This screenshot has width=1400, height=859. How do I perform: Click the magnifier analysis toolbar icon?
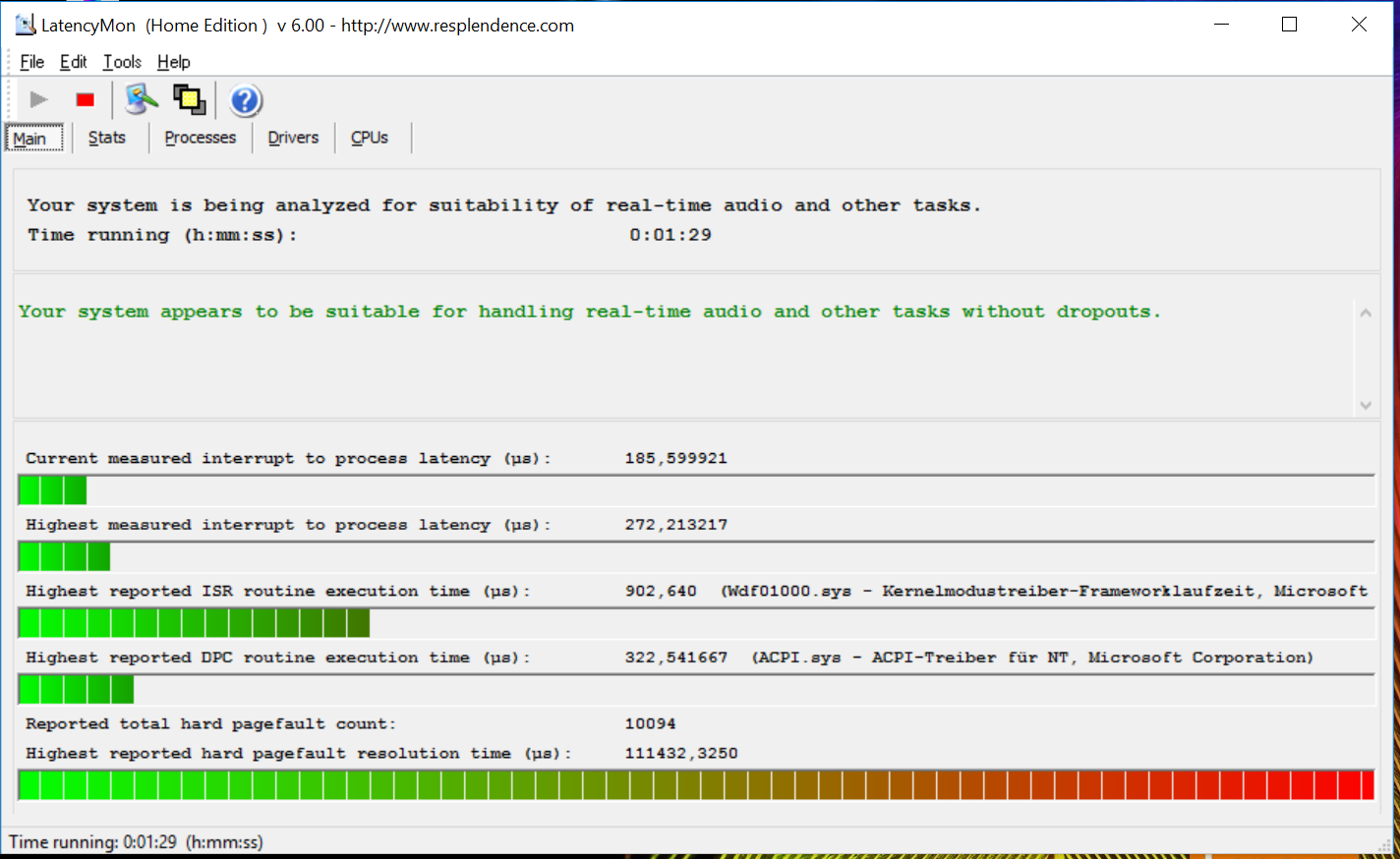142,100
